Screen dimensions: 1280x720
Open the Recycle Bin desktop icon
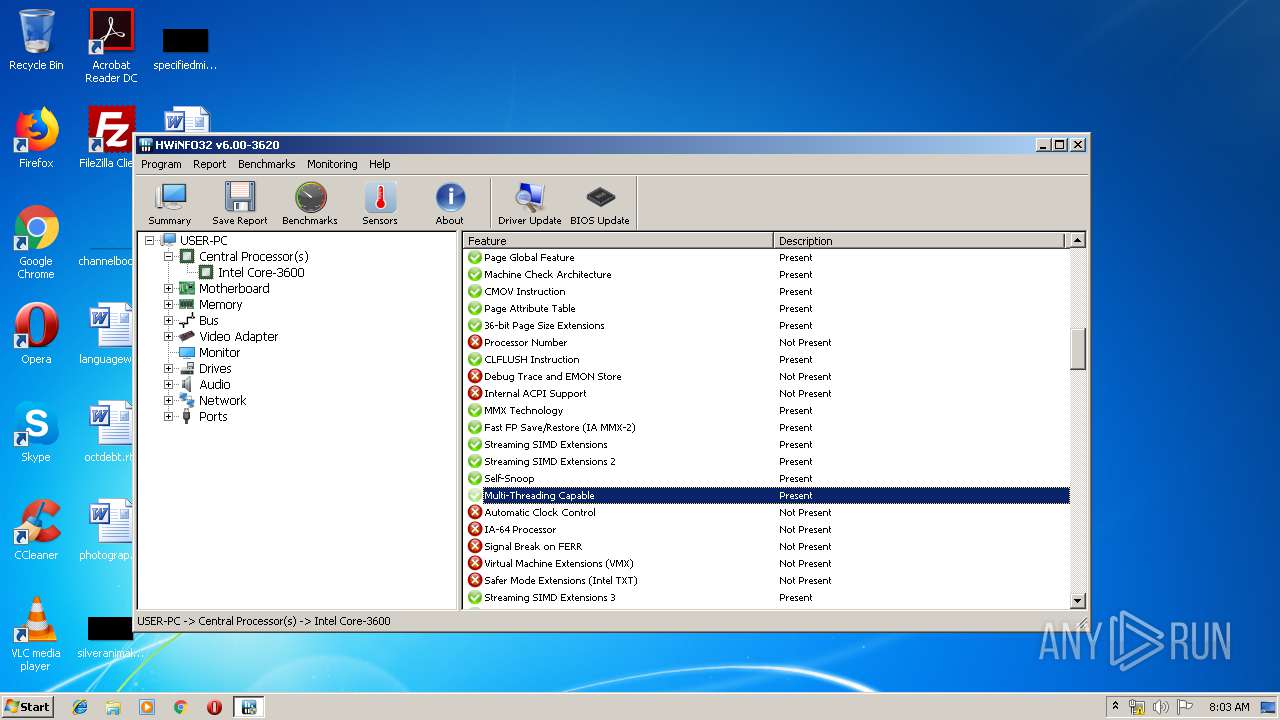tap(36, 40)
